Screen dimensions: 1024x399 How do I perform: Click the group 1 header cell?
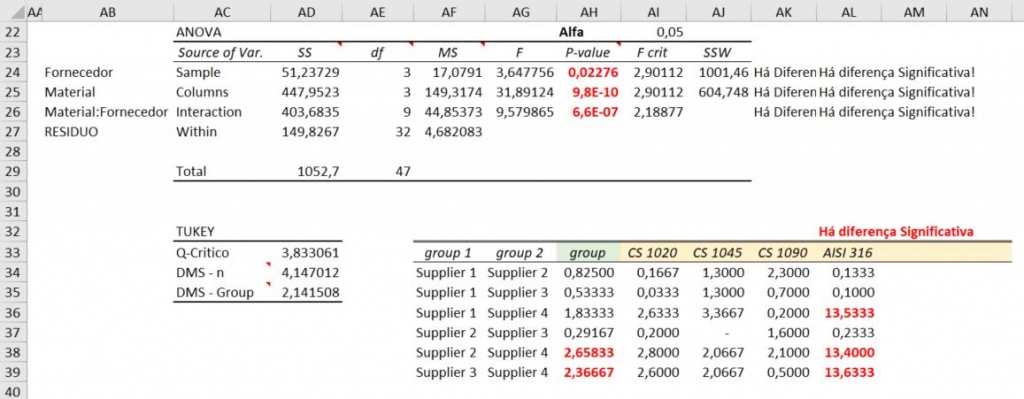(x=447, y=252)
